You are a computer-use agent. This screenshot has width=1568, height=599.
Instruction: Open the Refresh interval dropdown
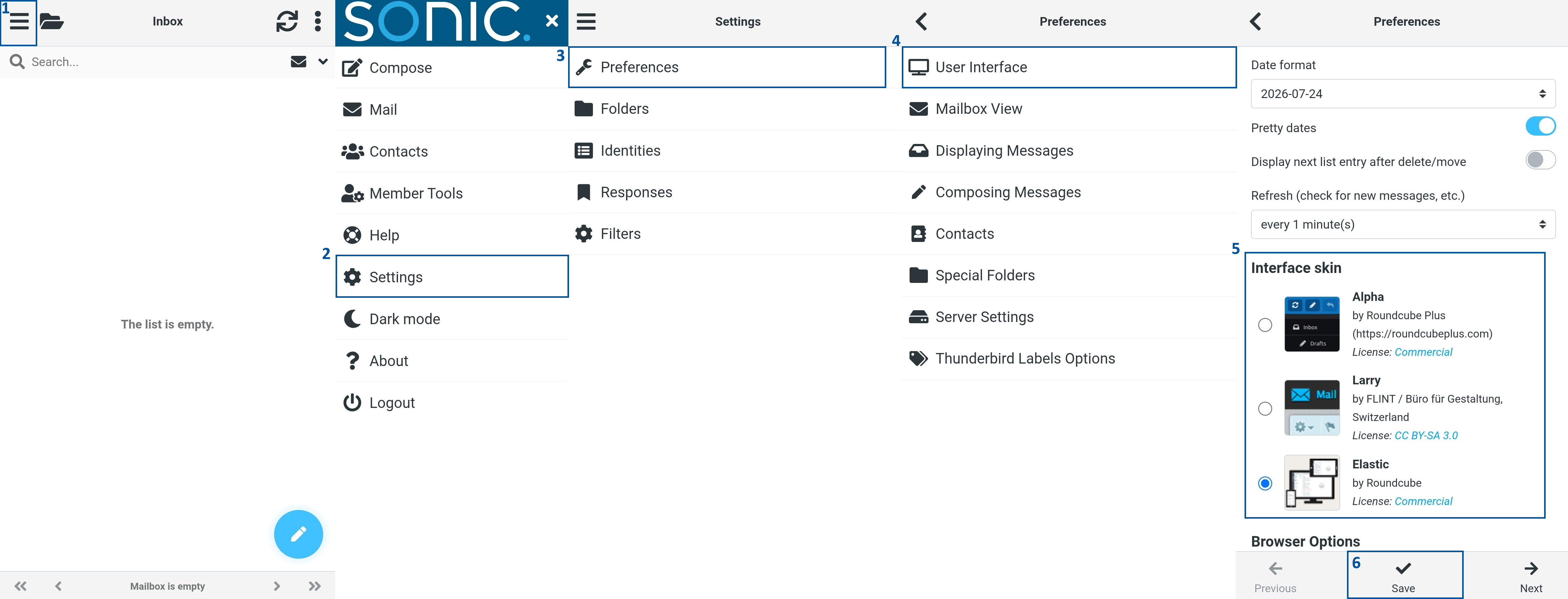tap(1403, 224)
